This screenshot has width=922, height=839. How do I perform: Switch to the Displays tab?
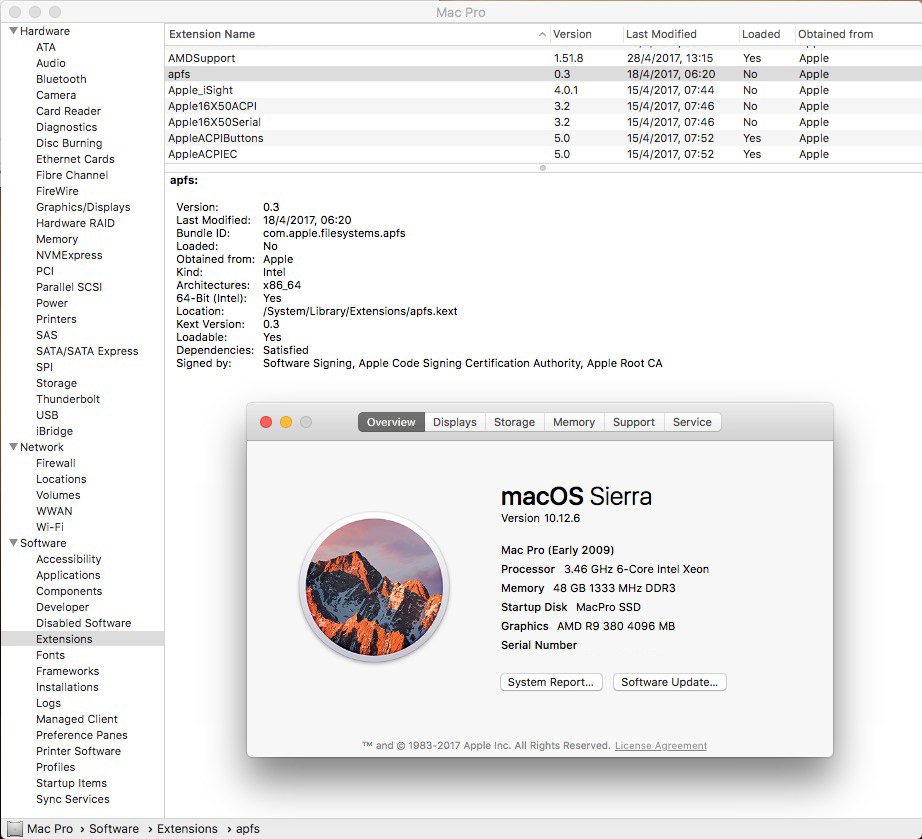pyautogui.click(x=455, y=422)
